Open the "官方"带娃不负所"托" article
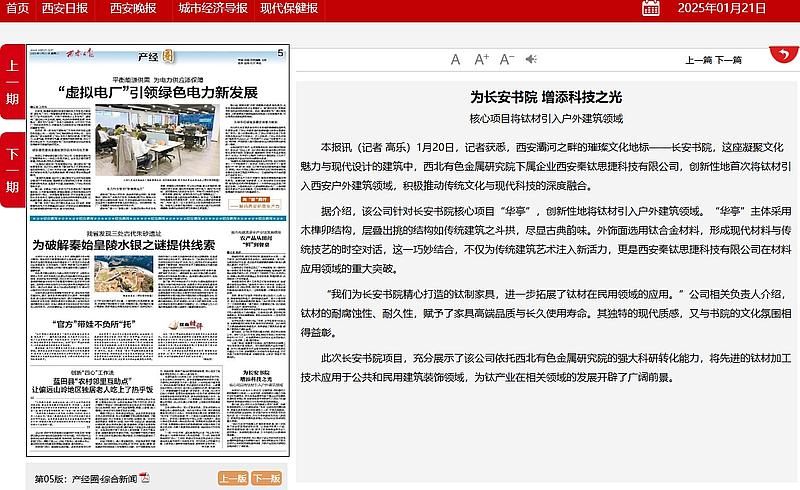800x490 pixels. (x=94, y=324)
